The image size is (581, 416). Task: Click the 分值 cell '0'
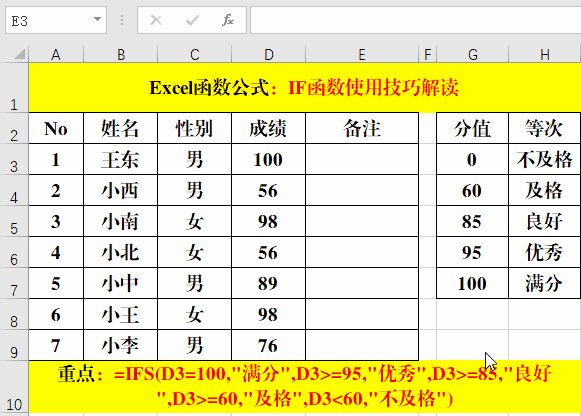pos(473,159)
